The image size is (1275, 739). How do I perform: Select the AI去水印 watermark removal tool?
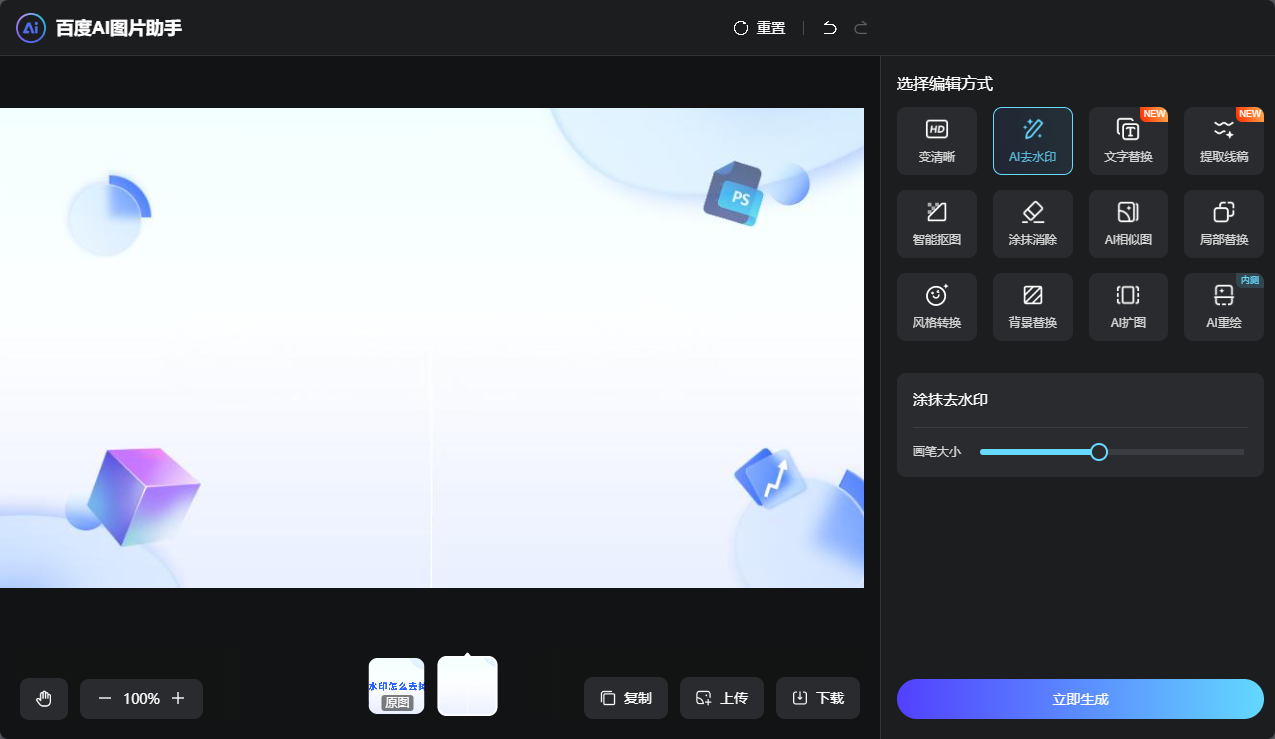tap(1032, 141)
